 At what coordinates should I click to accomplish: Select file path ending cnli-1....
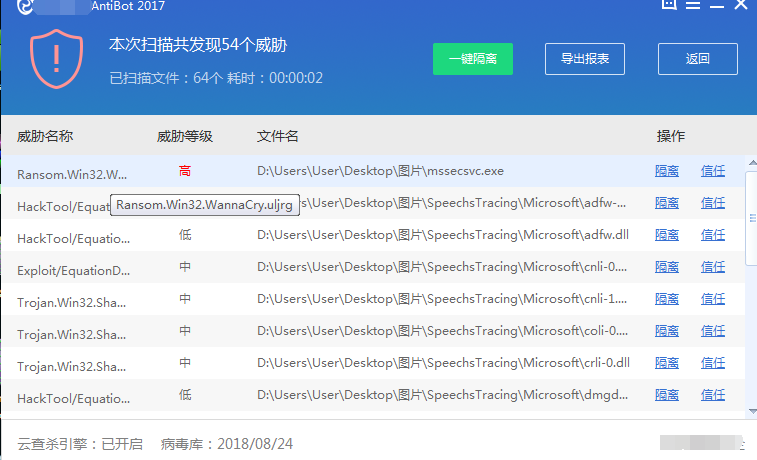pos(442,299)
